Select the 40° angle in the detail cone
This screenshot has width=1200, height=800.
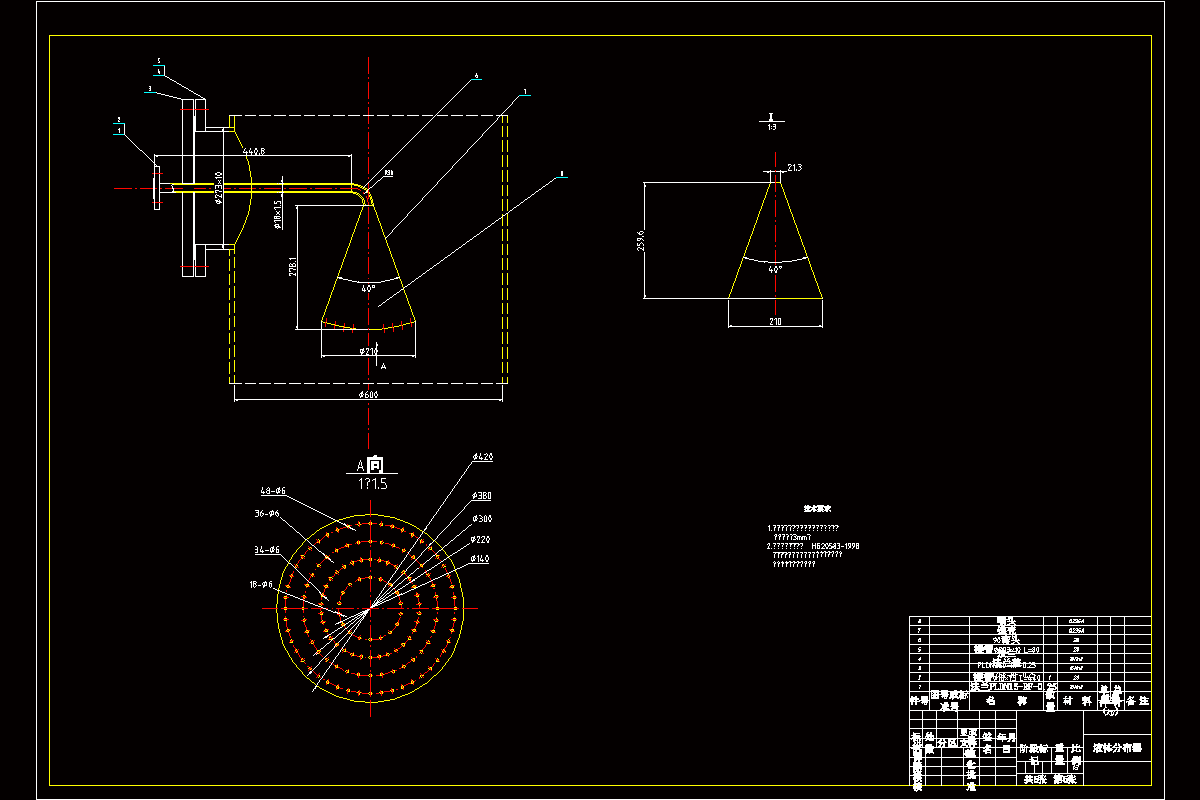775,268
